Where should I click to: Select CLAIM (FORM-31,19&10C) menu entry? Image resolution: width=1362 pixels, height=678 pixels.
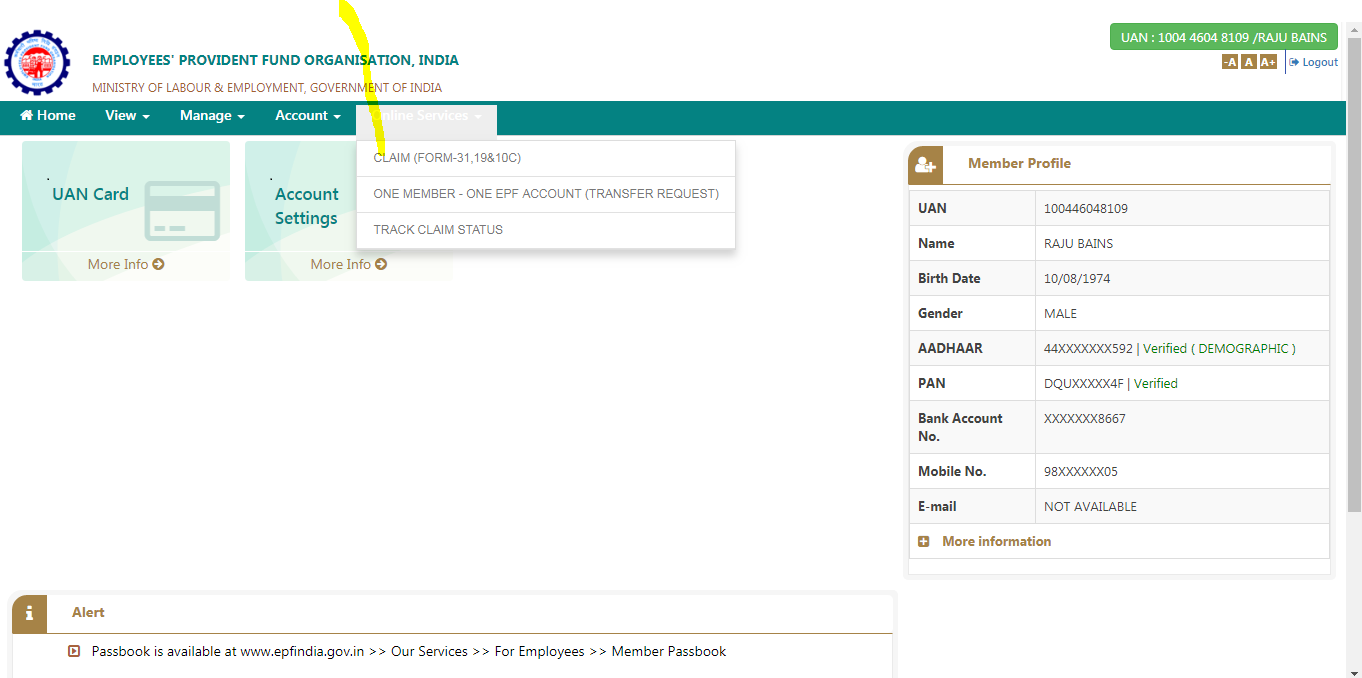coord(546,158)
